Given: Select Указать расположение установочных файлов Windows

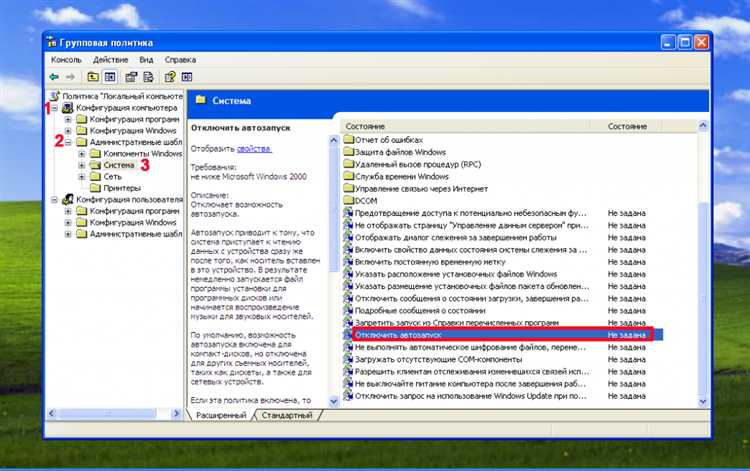Looking at the screenshot, I should click(456, 274).
